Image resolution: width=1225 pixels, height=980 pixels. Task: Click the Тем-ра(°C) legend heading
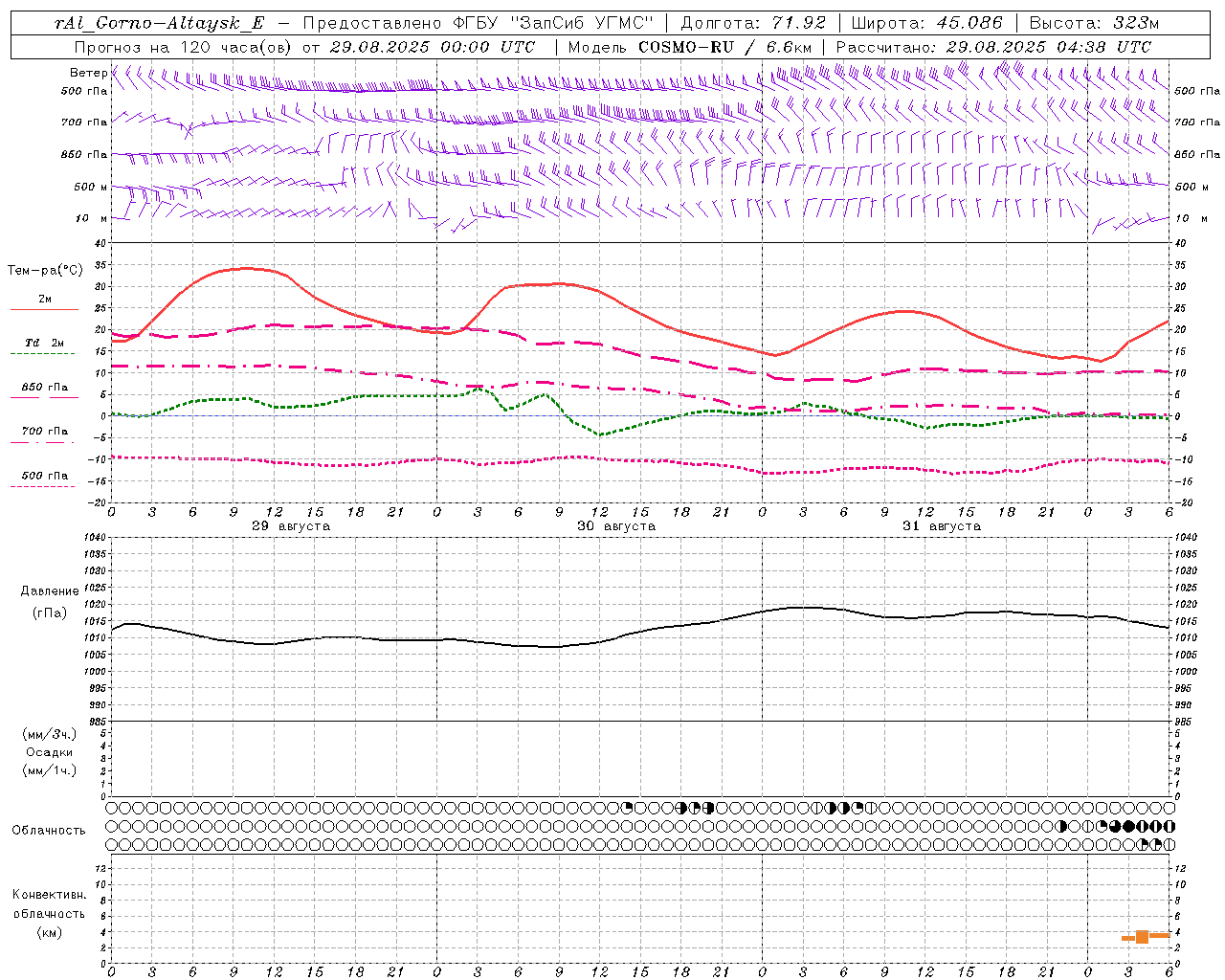(x=45, y=270)
